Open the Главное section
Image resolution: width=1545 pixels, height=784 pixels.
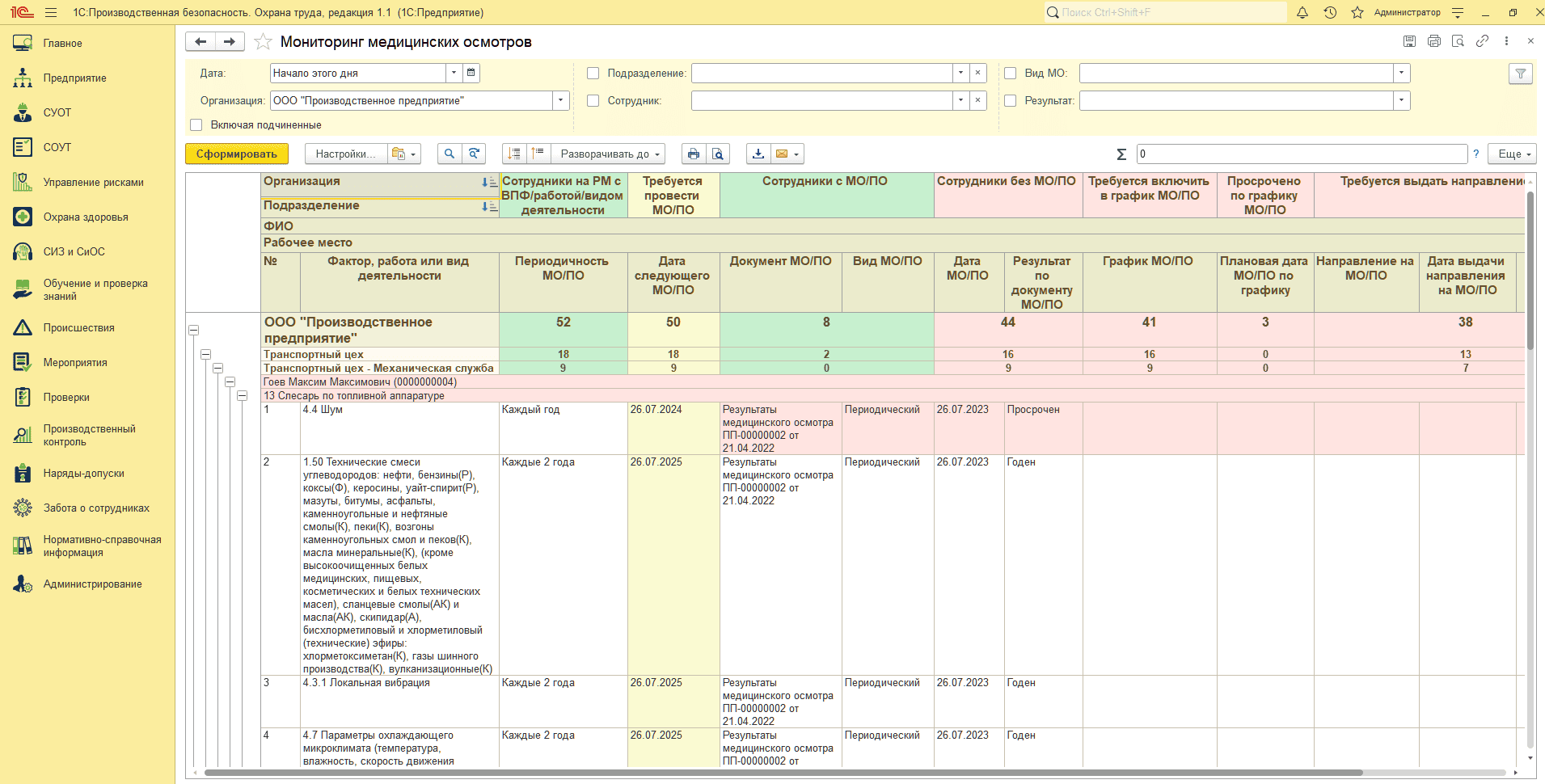point(62,43)
